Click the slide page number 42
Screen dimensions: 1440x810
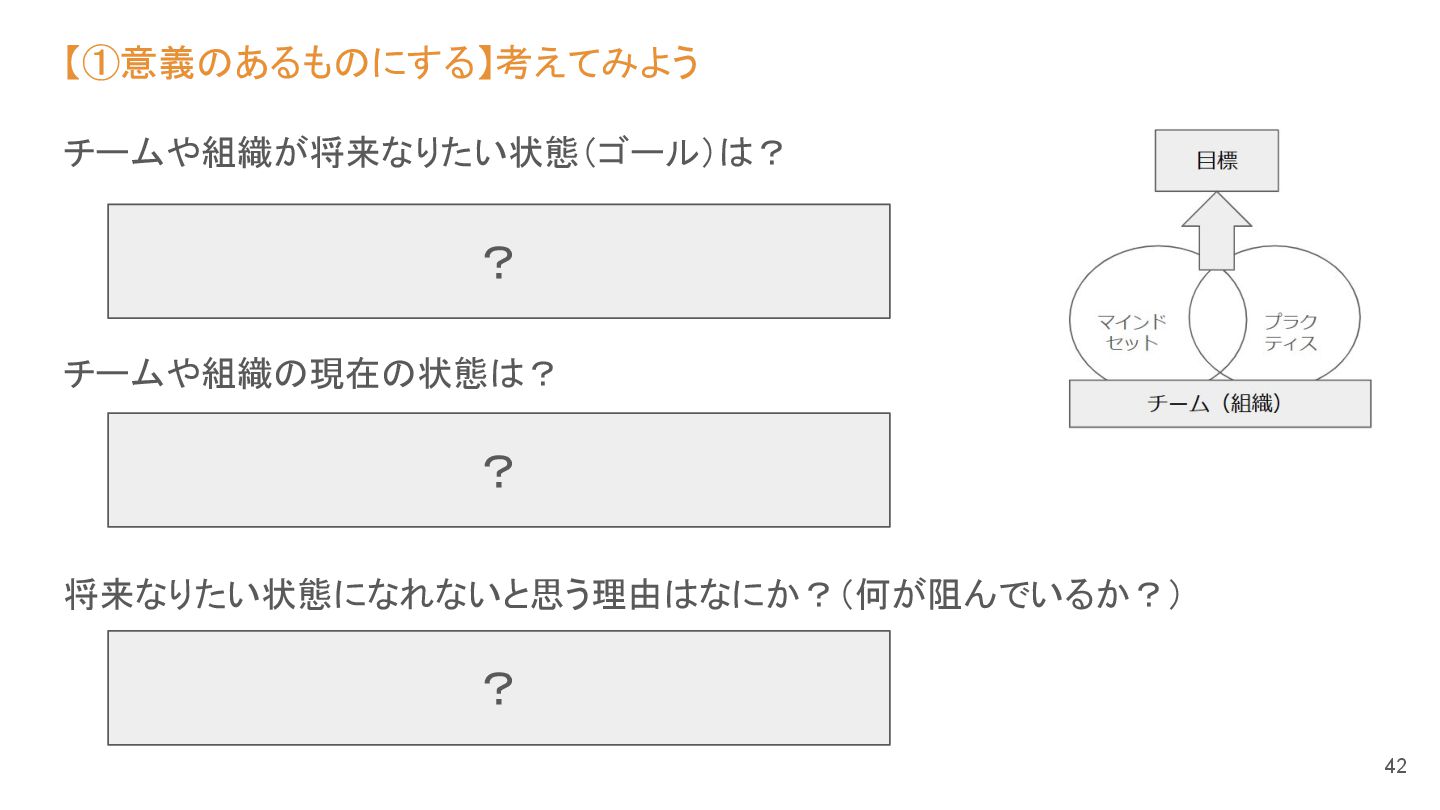click(1395, 767)
